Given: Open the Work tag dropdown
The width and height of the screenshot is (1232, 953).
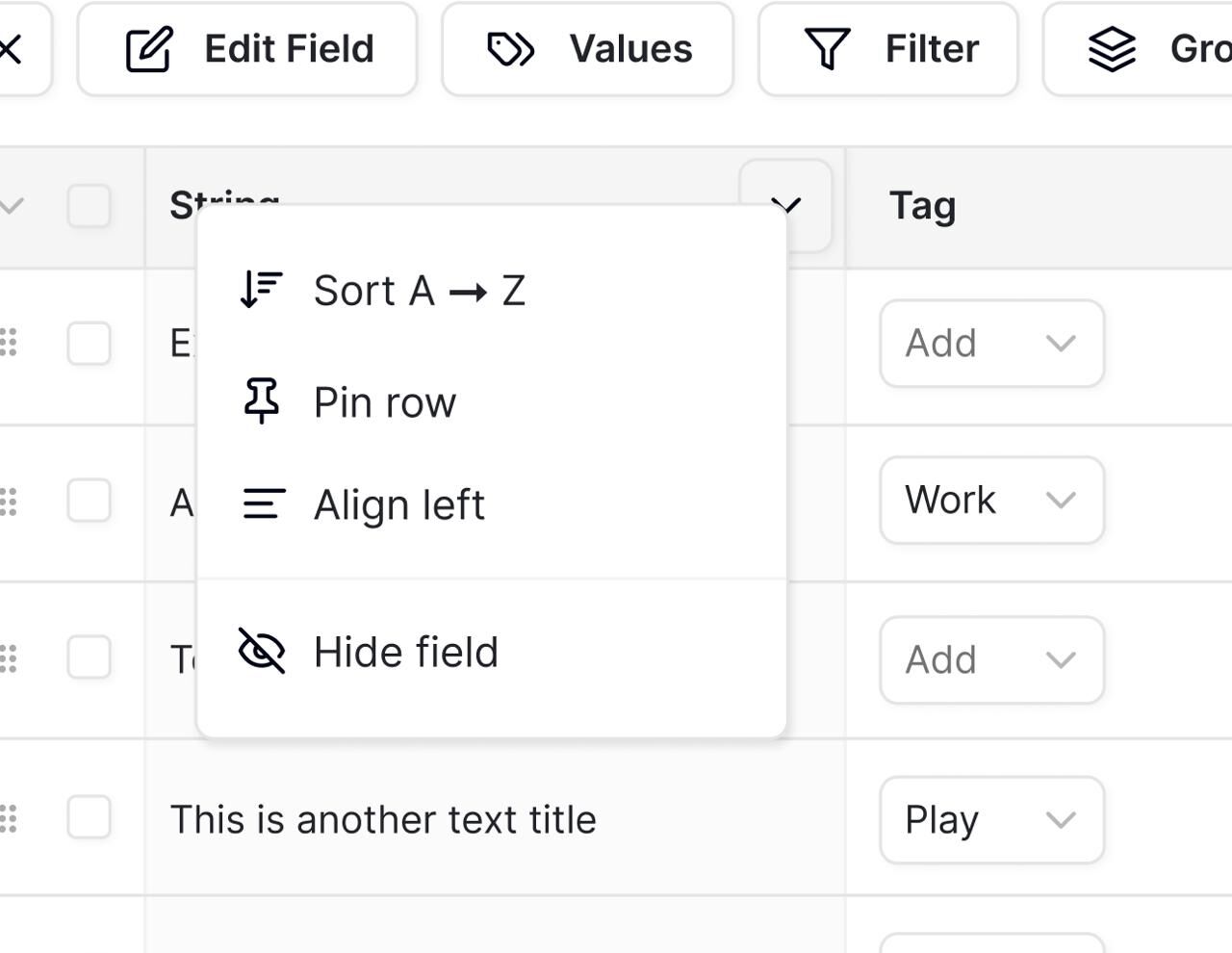Looking at the screenshot, I should coord(991,501).
